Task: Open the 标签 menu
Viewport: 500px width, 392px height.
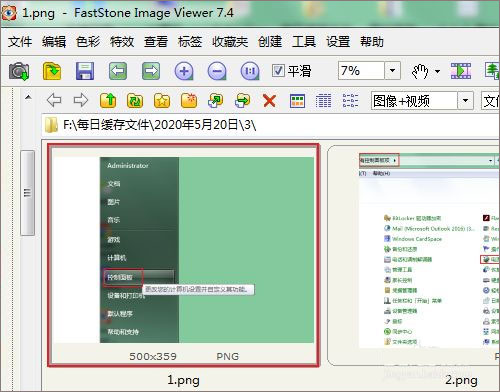Action: 190,42
